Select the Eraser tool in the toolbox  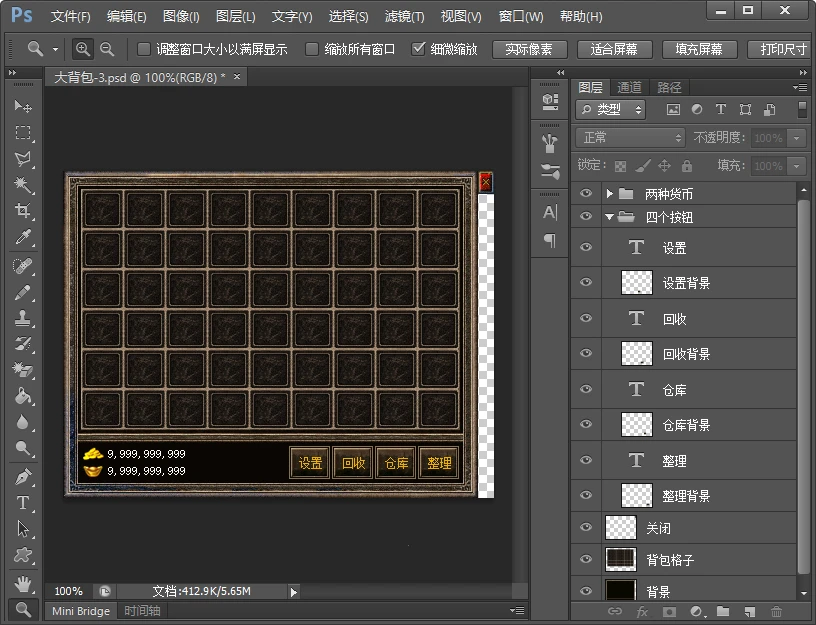coord(23,370)
